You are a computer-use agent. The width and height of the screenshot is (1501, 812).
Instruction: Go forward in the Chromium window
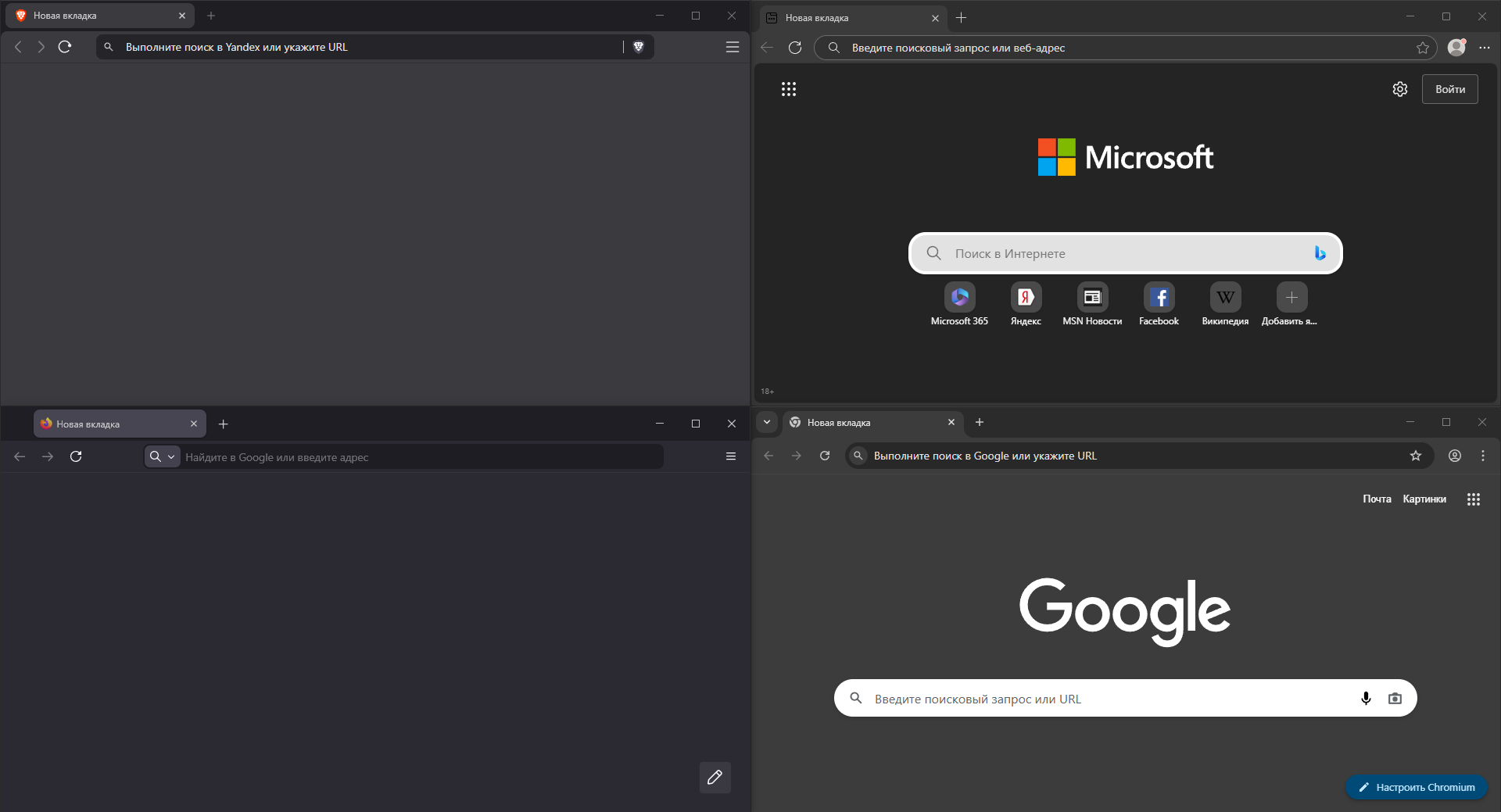coord(797,456)
